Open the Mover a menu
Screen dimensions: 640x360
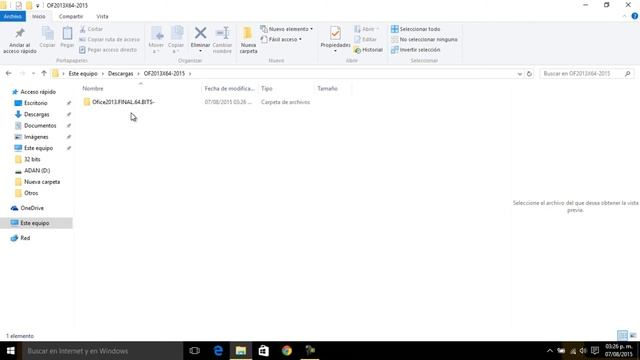(156, 40)
